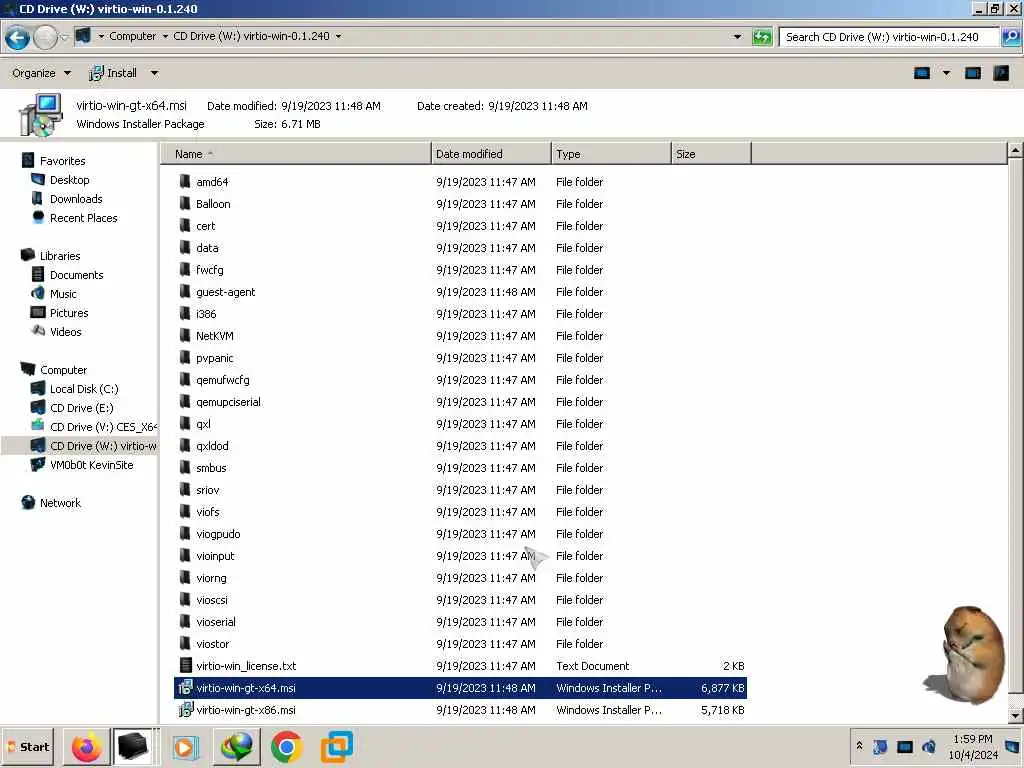Image resolution: width=1024 pixels, height=768 pixels.
Task: Open the recent pages dropdown near Forward
Action: pos(64,37)
